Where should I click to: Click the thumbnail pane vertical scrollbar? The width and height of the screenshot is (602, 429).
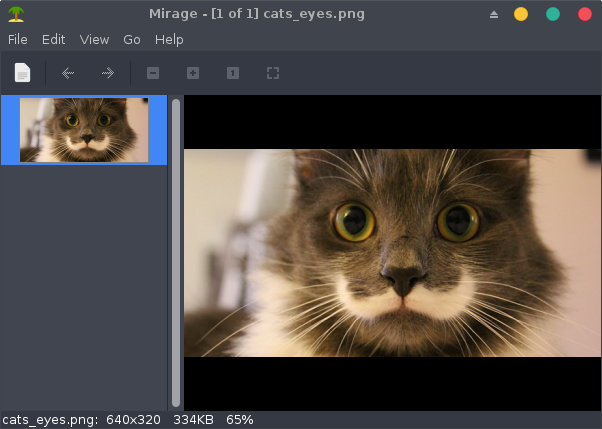click(176, 250)
